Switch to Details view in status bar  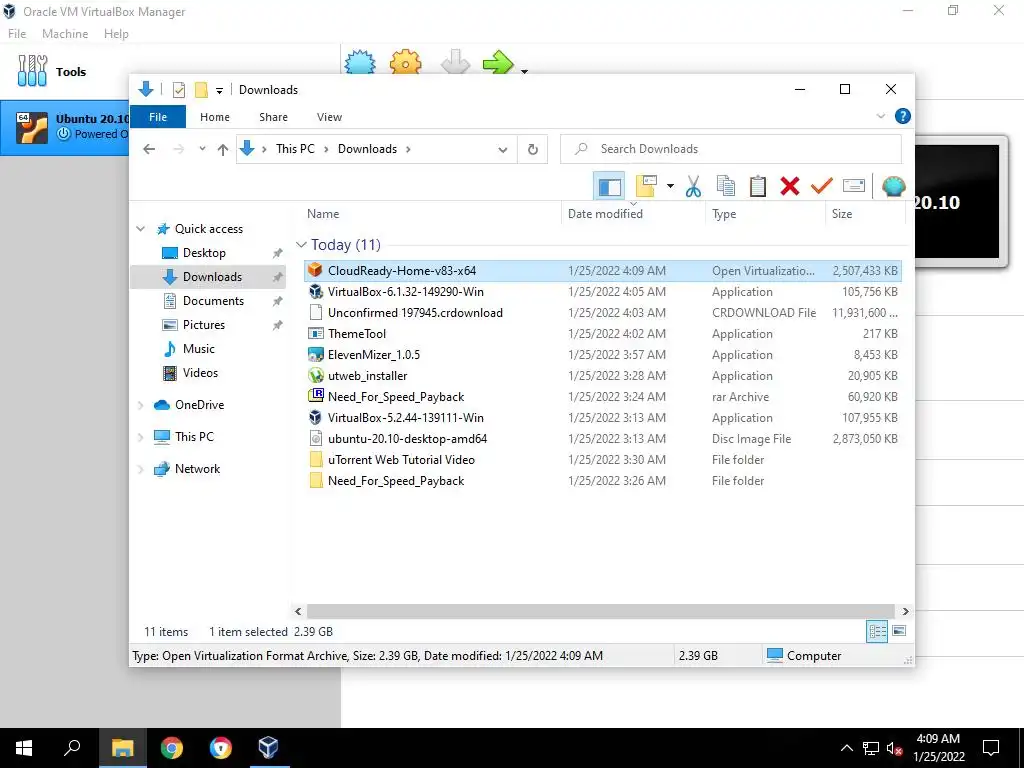pyautogui.click(x=877, y=631)
